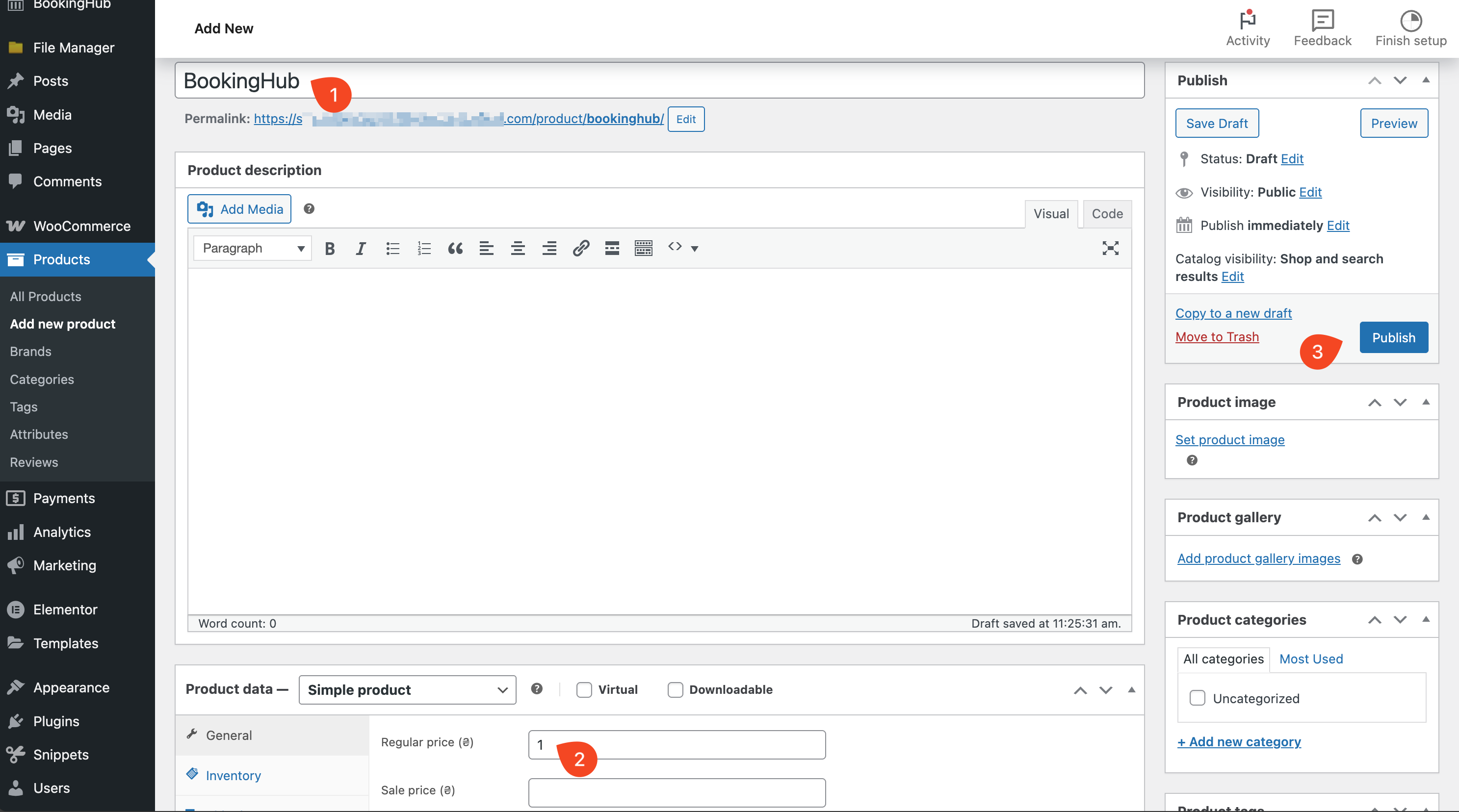Open the Most Used categories tab

point(1311,659)
